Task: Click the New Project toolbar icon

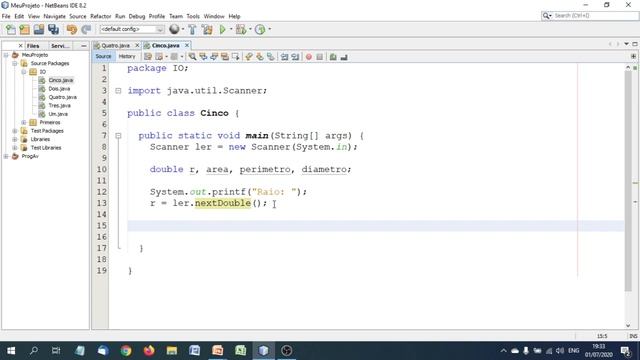Action: click(24, 29)
